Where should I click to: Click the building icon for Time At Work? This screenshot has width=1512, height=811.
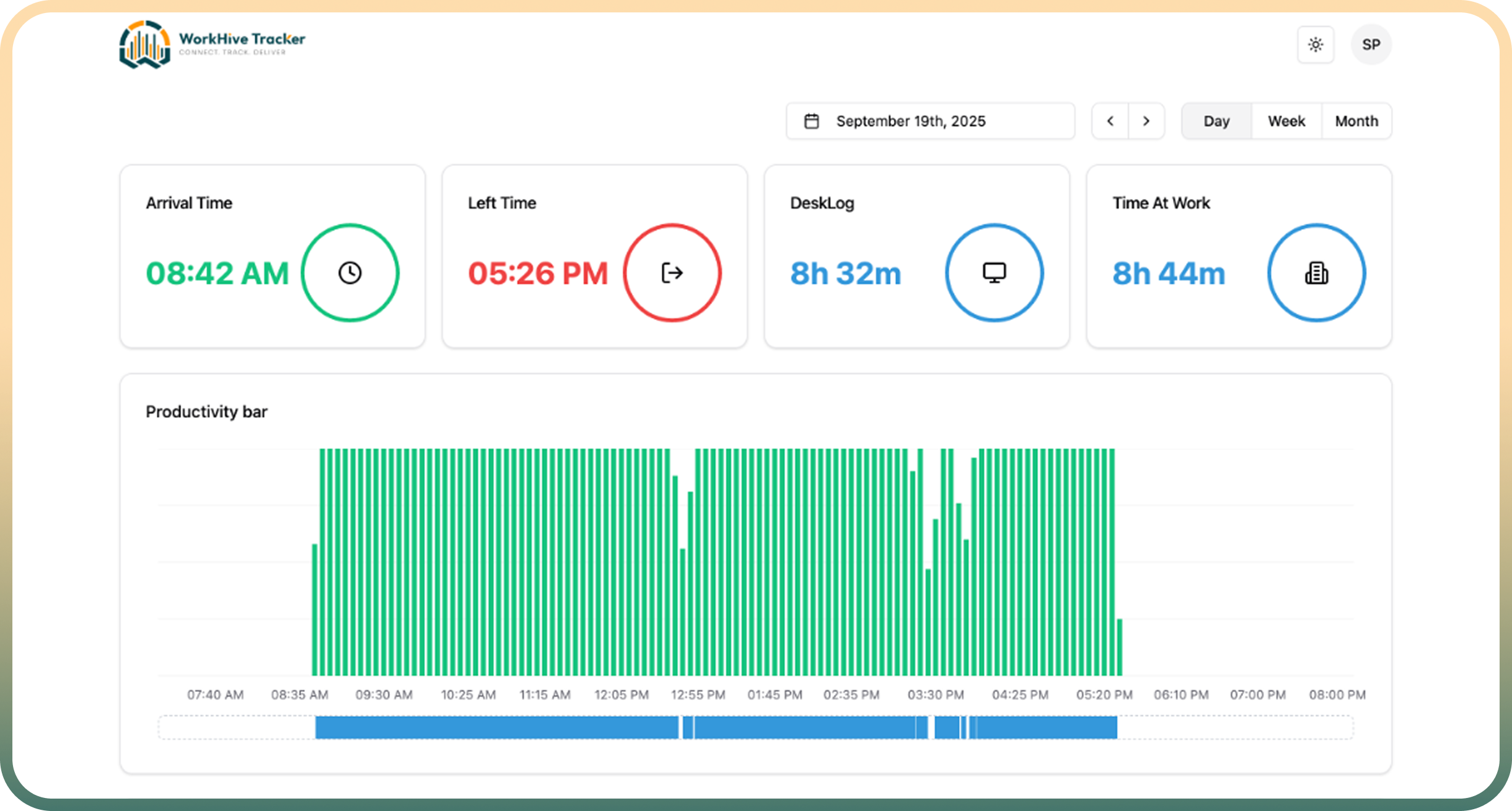click(x=1316, y=273)
